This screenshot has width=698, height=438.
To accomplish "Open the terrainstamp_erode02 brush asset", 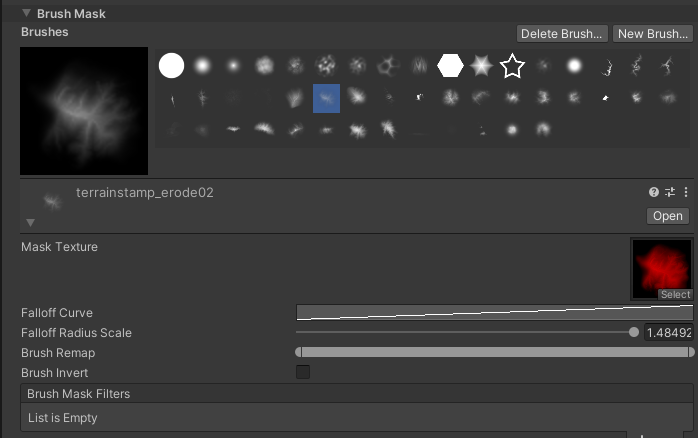I will pyautogui.click(x=667, y=216).
